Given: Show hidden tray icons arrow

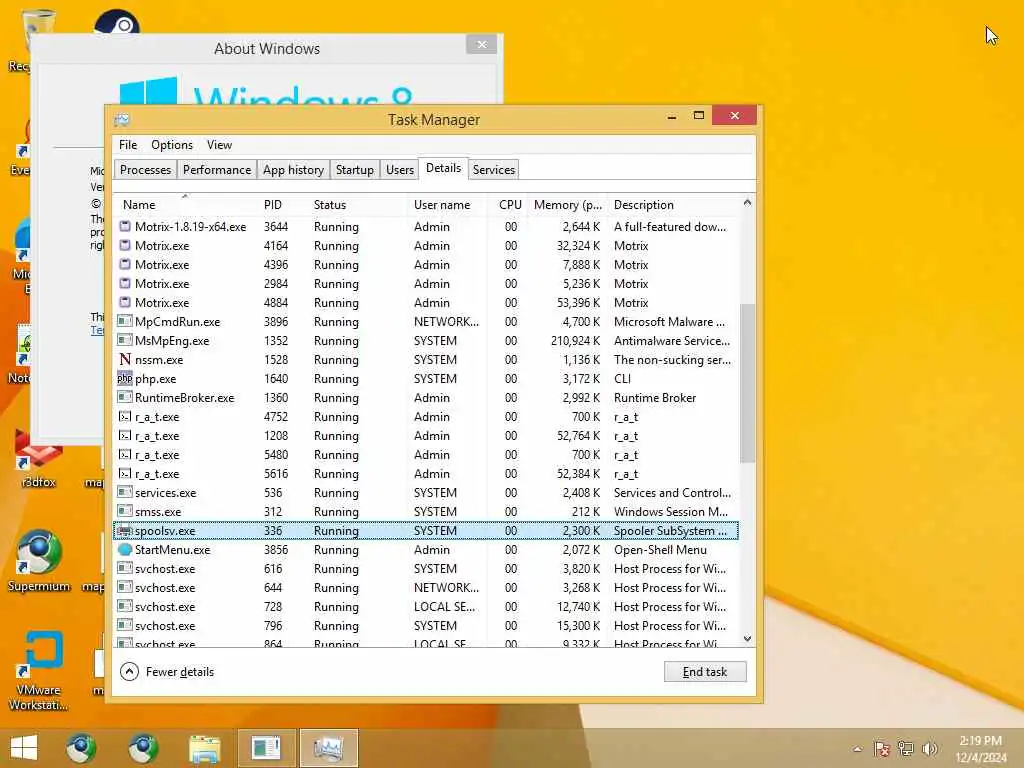Looking at the screenshot, I should [x=857, y=749].
